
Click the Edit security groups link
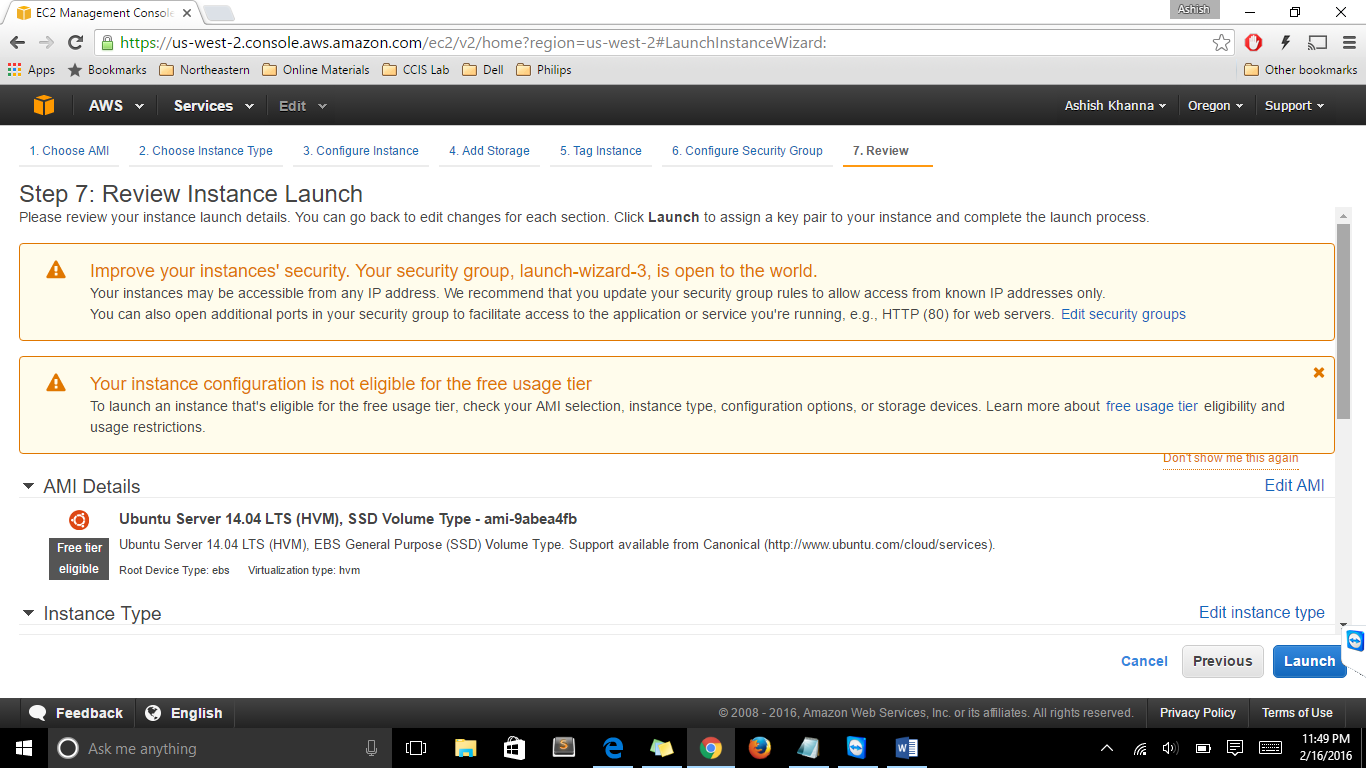coord(1123,314)
